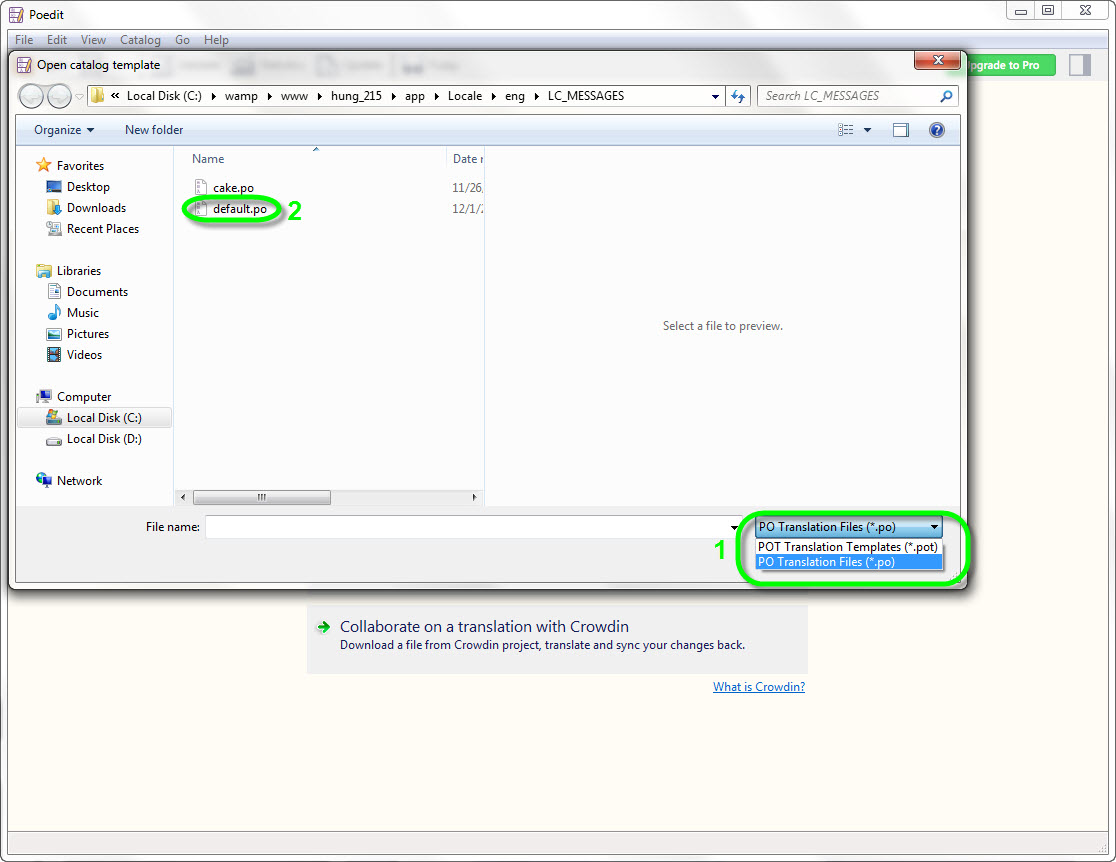Image resolution: width=1116 pixels, height=862 pixels.
Task: Go back in dialog navigation
Action: [x=31, y=96]
